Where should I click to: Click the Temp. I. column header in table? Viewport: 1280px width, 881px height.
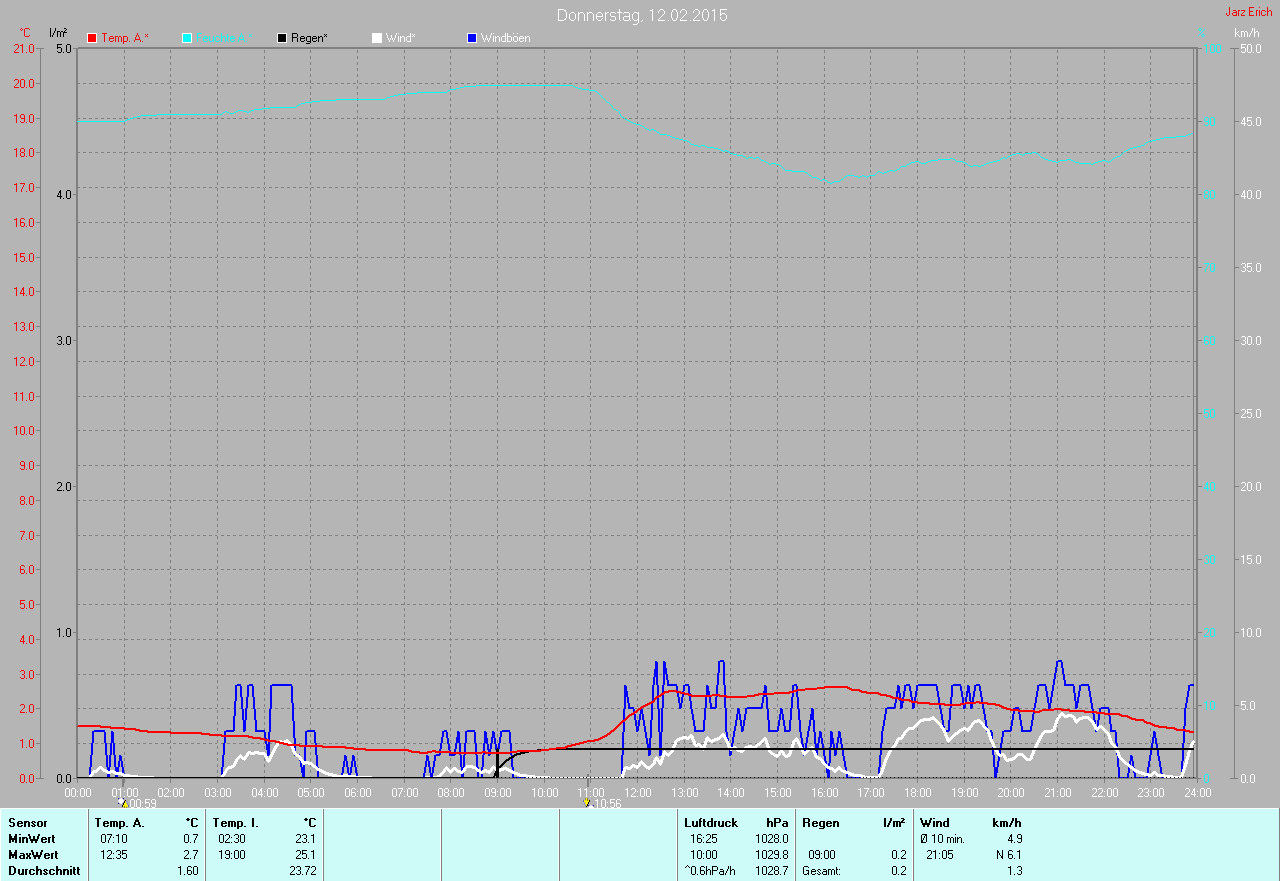(236, 823)
